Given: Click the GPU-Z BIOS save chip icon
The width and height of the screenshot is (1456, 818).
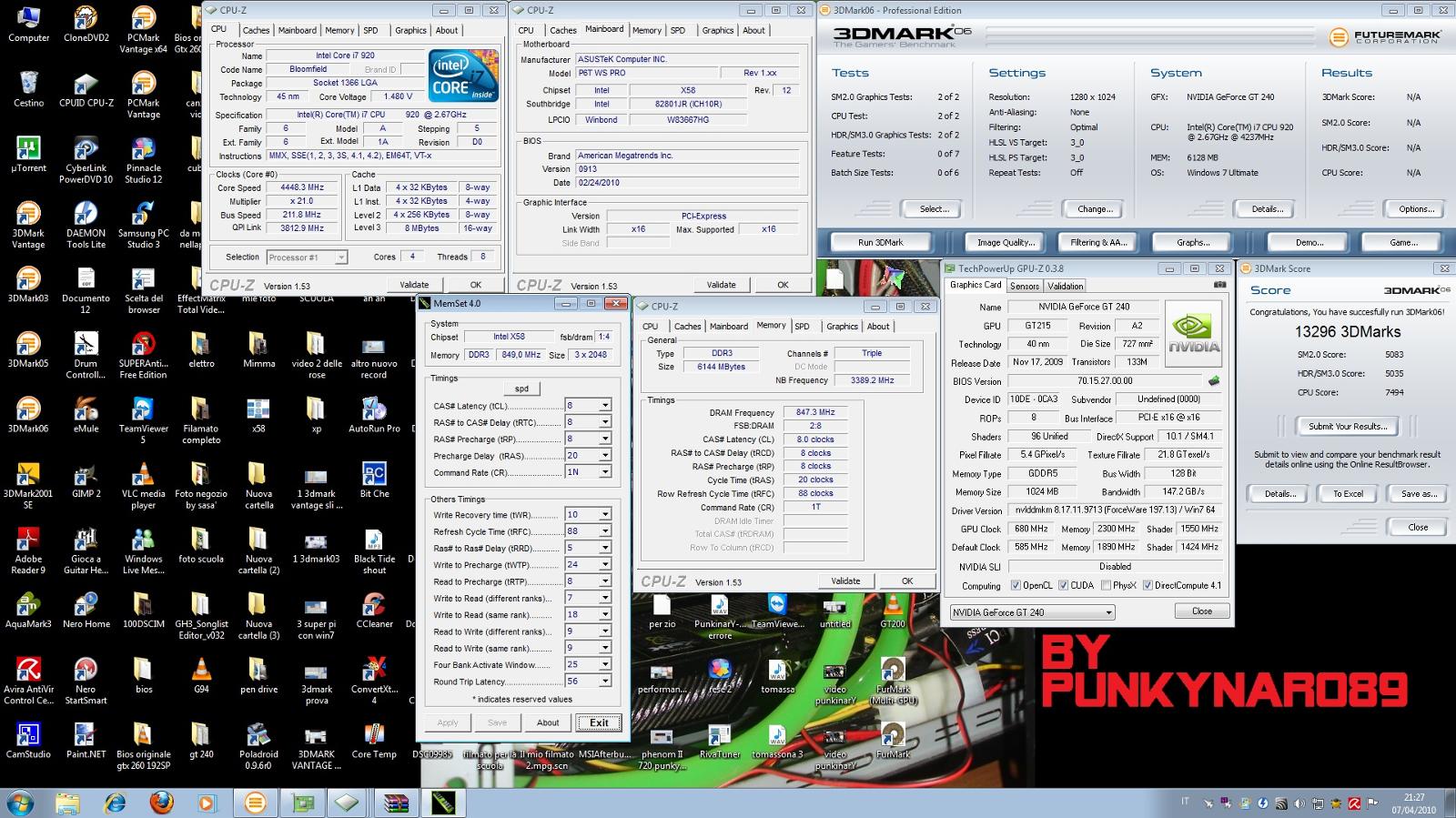Looking at the screenshot, I should pyautogui.click(x=1213, y=381).
